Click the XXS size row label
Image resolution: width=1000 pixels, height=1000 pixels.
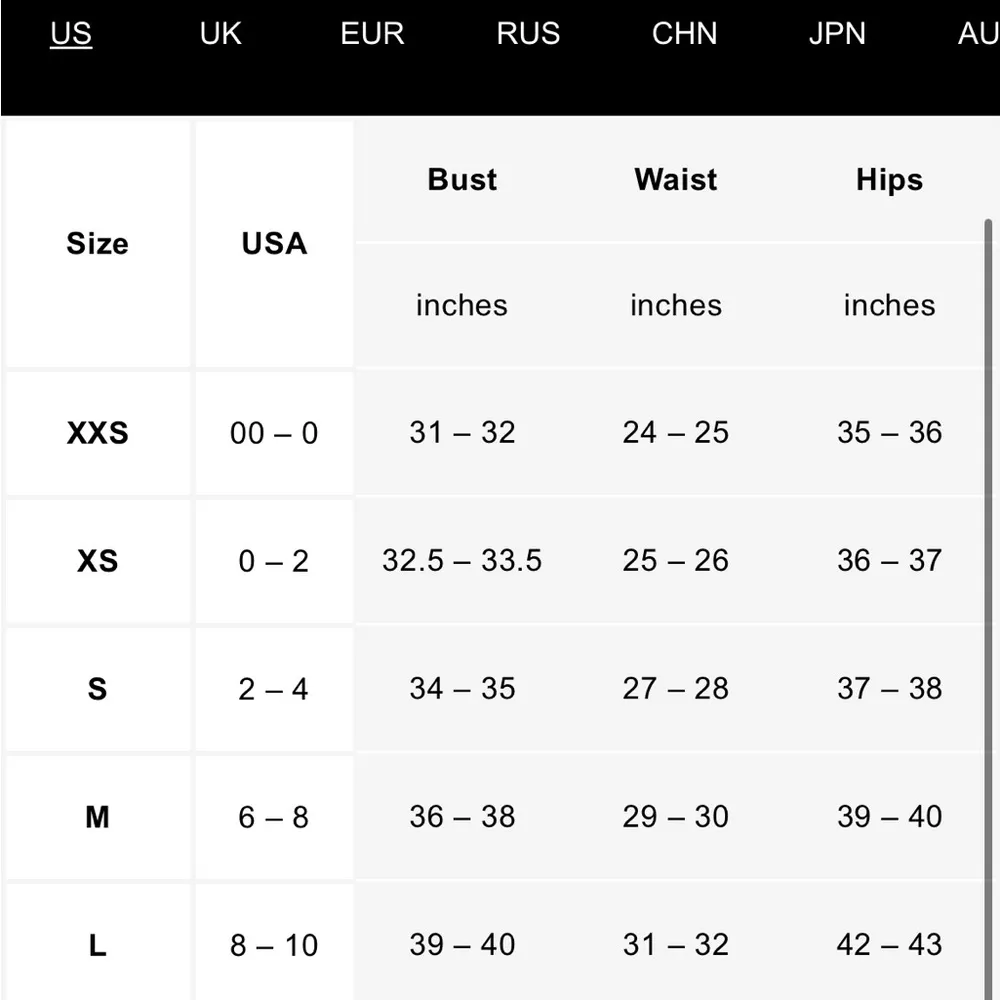click(97, 433)
